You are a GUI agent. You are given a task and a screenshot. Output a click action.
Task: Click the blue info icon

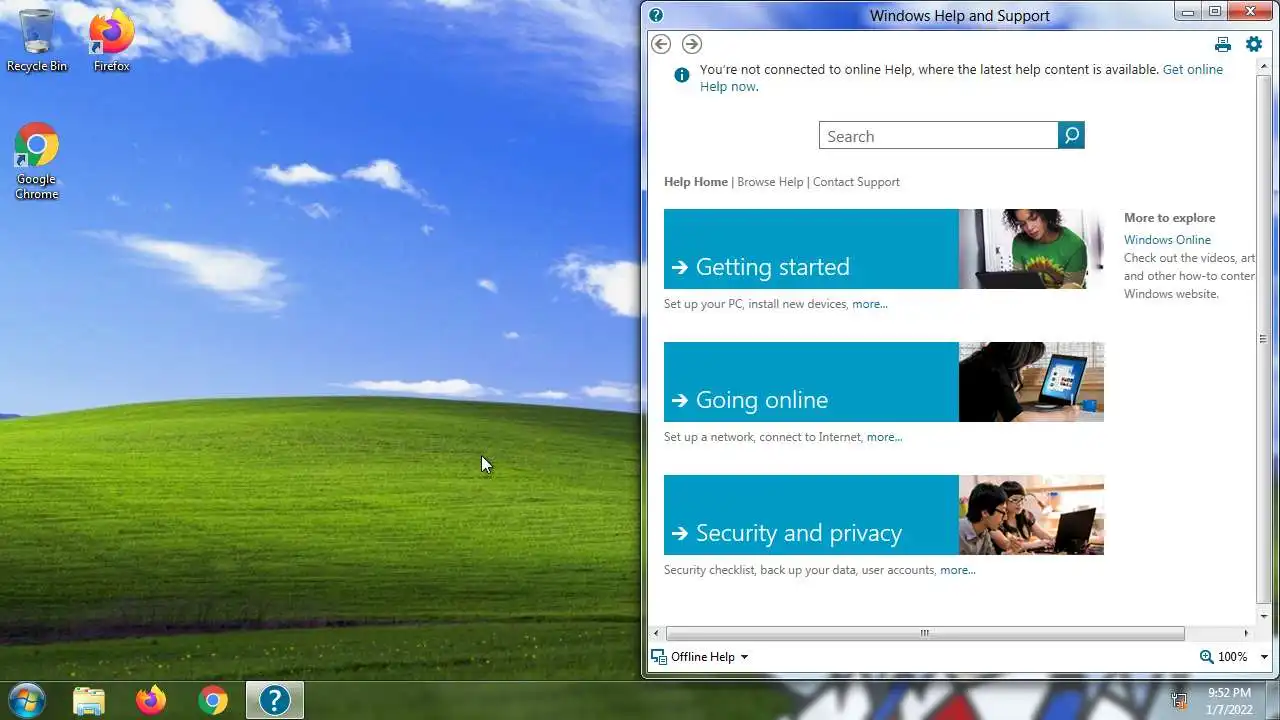pyautogui.click(x=682, y=75)
